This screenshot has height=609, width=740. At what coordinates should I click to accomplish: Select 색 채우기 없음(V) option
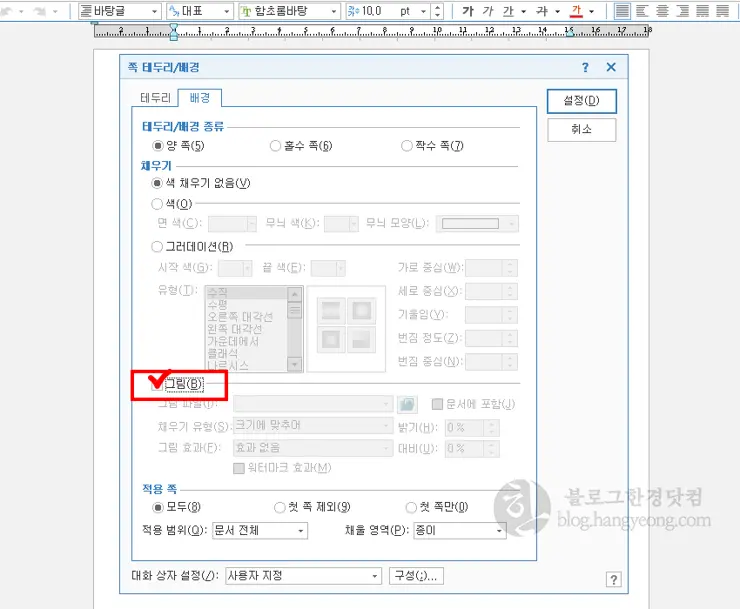tap(157, 183)
